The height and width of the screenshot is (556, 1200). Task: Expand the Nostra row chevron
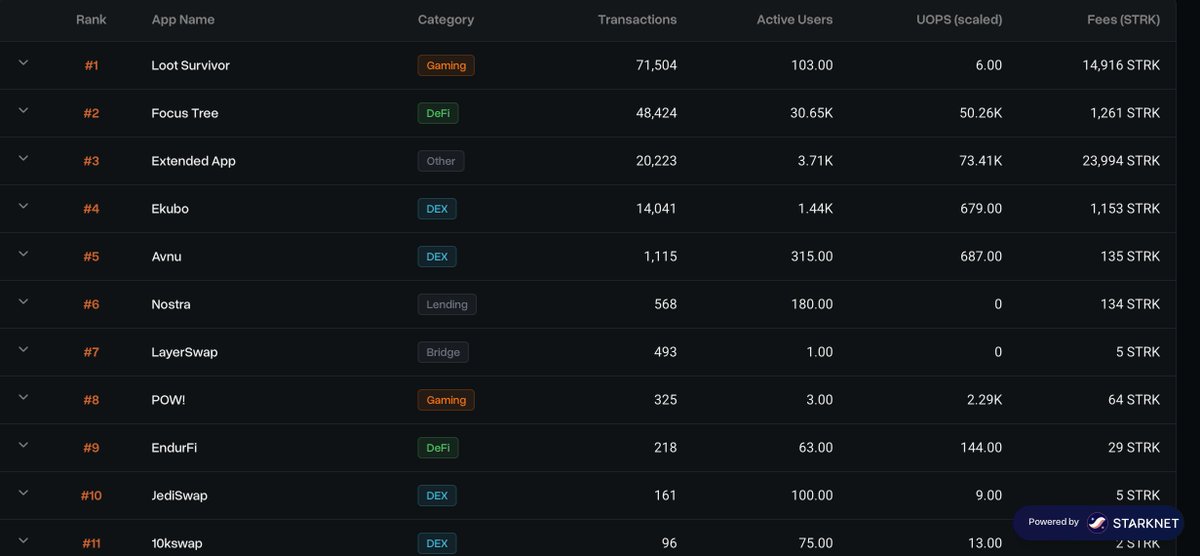(23, 302)
